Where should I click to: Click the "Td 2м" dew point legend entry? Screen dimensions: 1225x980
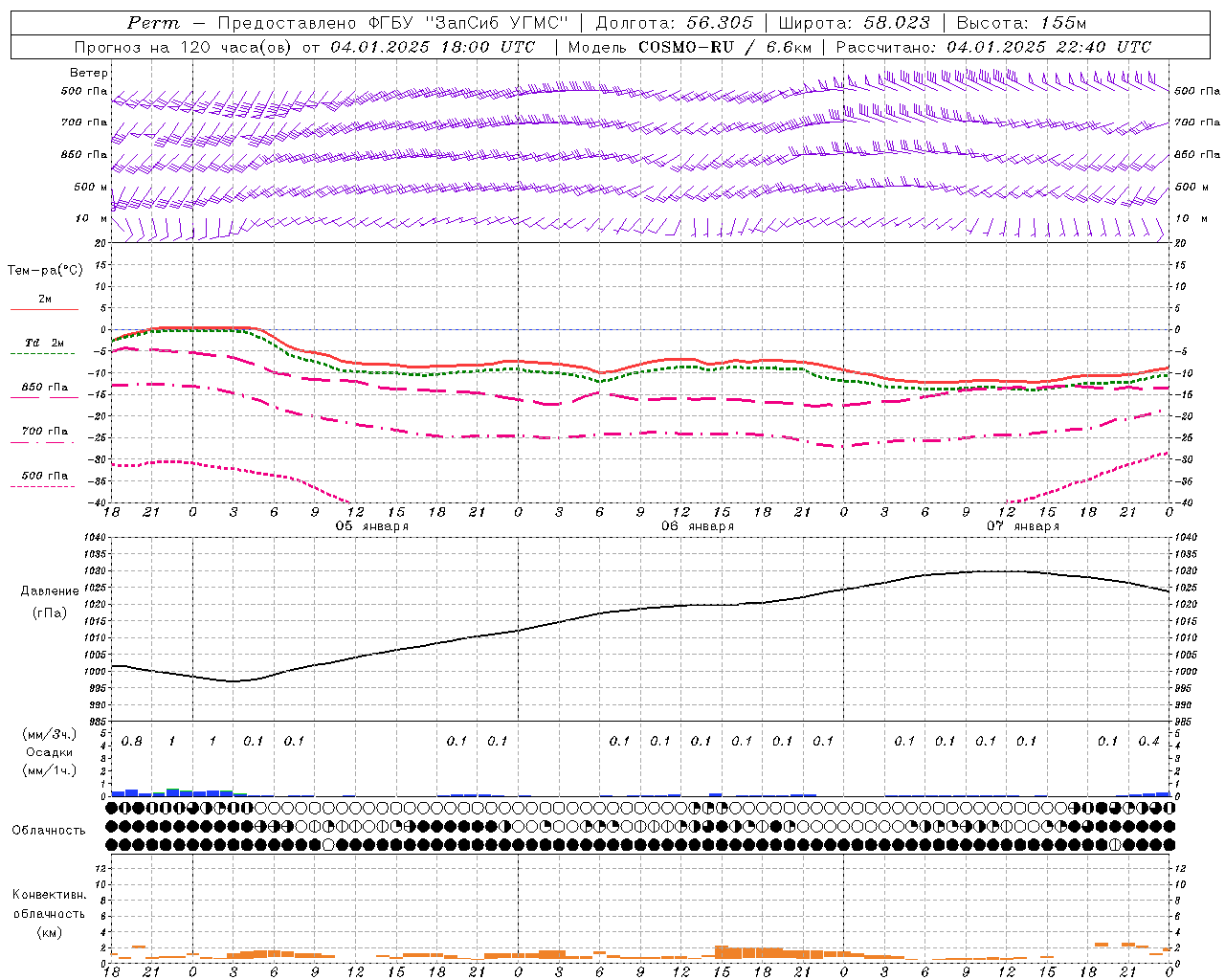click(45, 343)
